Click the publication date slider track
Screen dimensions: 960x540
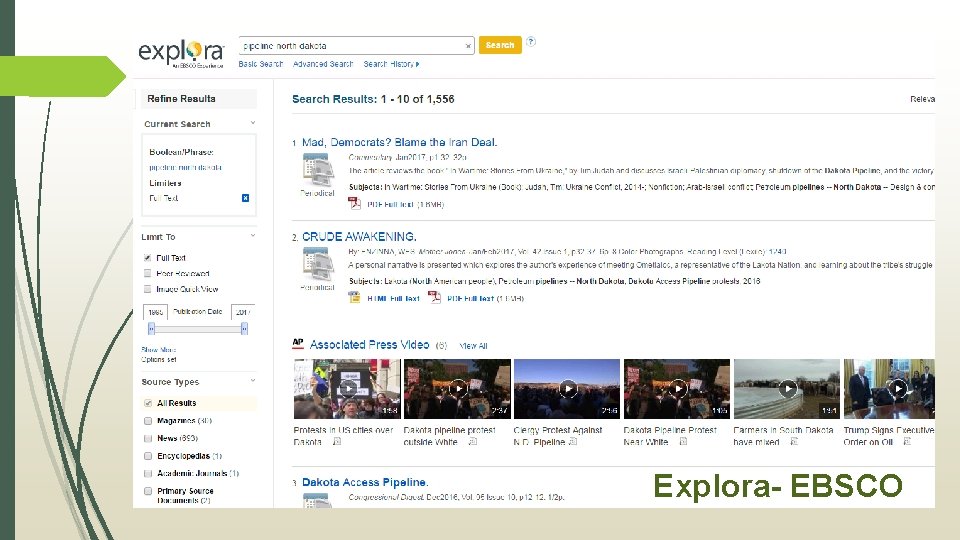pos(198,329)
